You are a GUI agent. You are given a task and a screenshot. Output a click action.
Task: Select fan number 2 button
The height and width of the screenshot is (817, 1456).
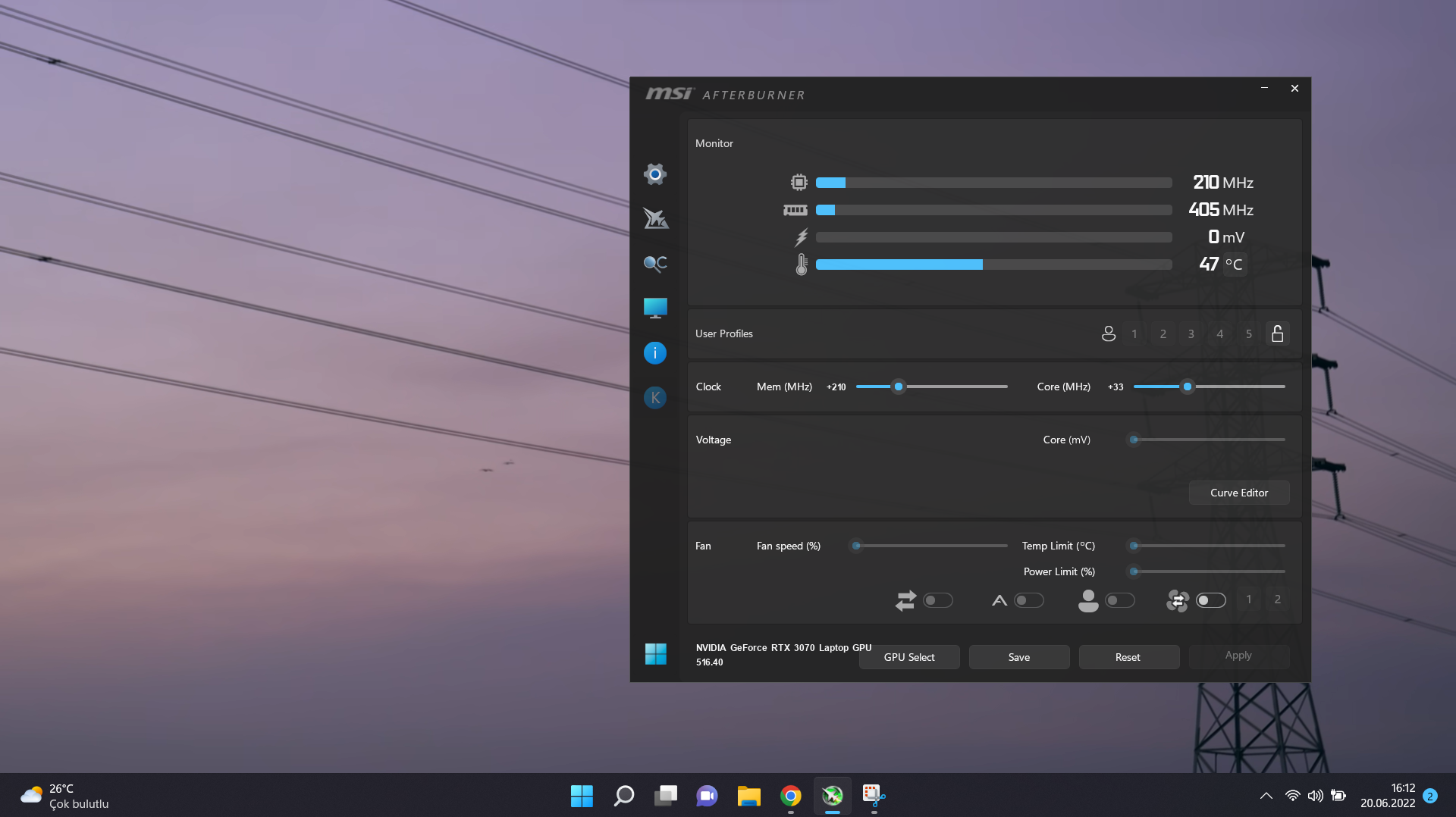[x=1278, y=599]
